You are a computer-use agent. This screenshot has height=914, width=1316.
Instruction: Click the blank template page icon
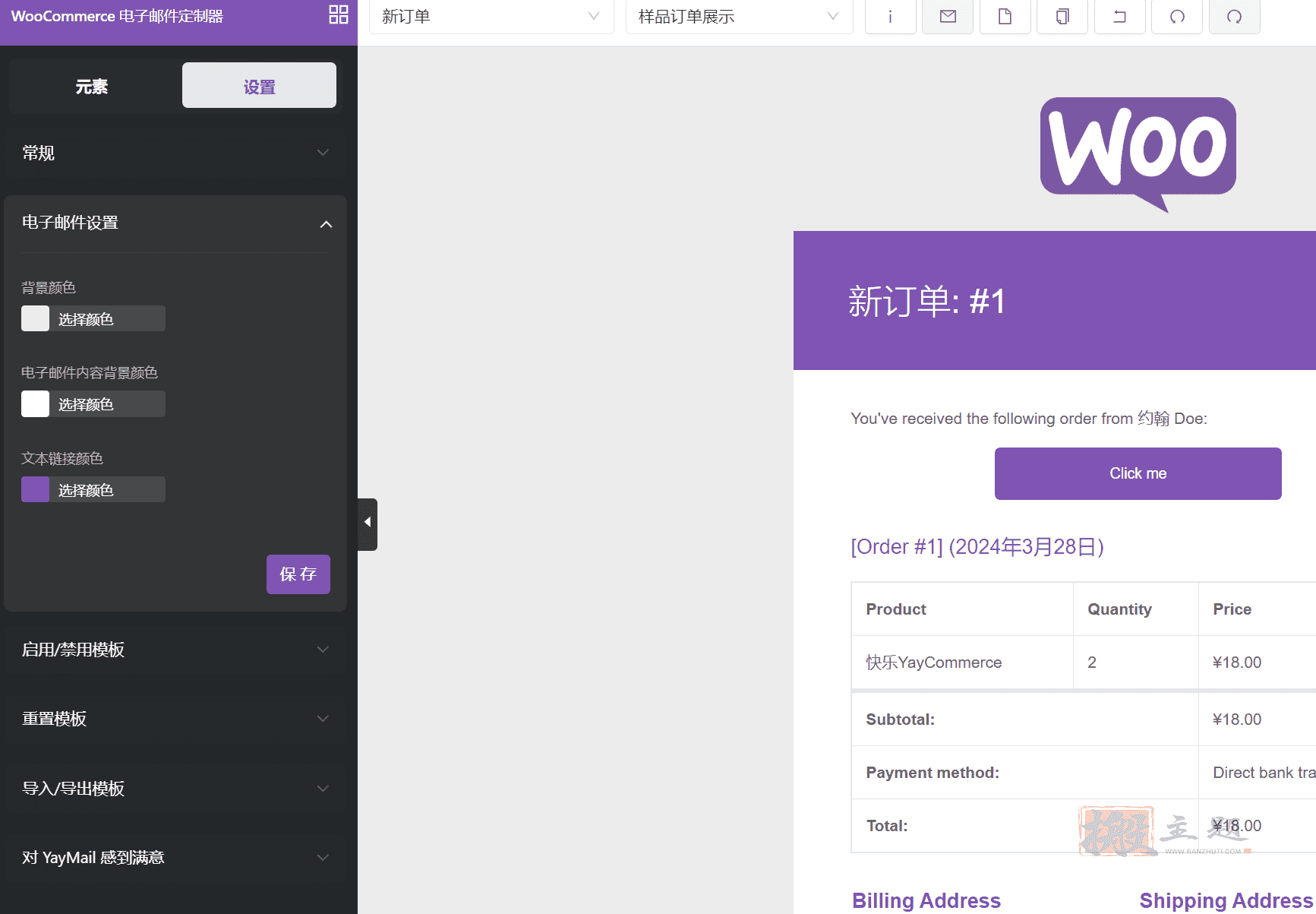tap(1005, 17)
